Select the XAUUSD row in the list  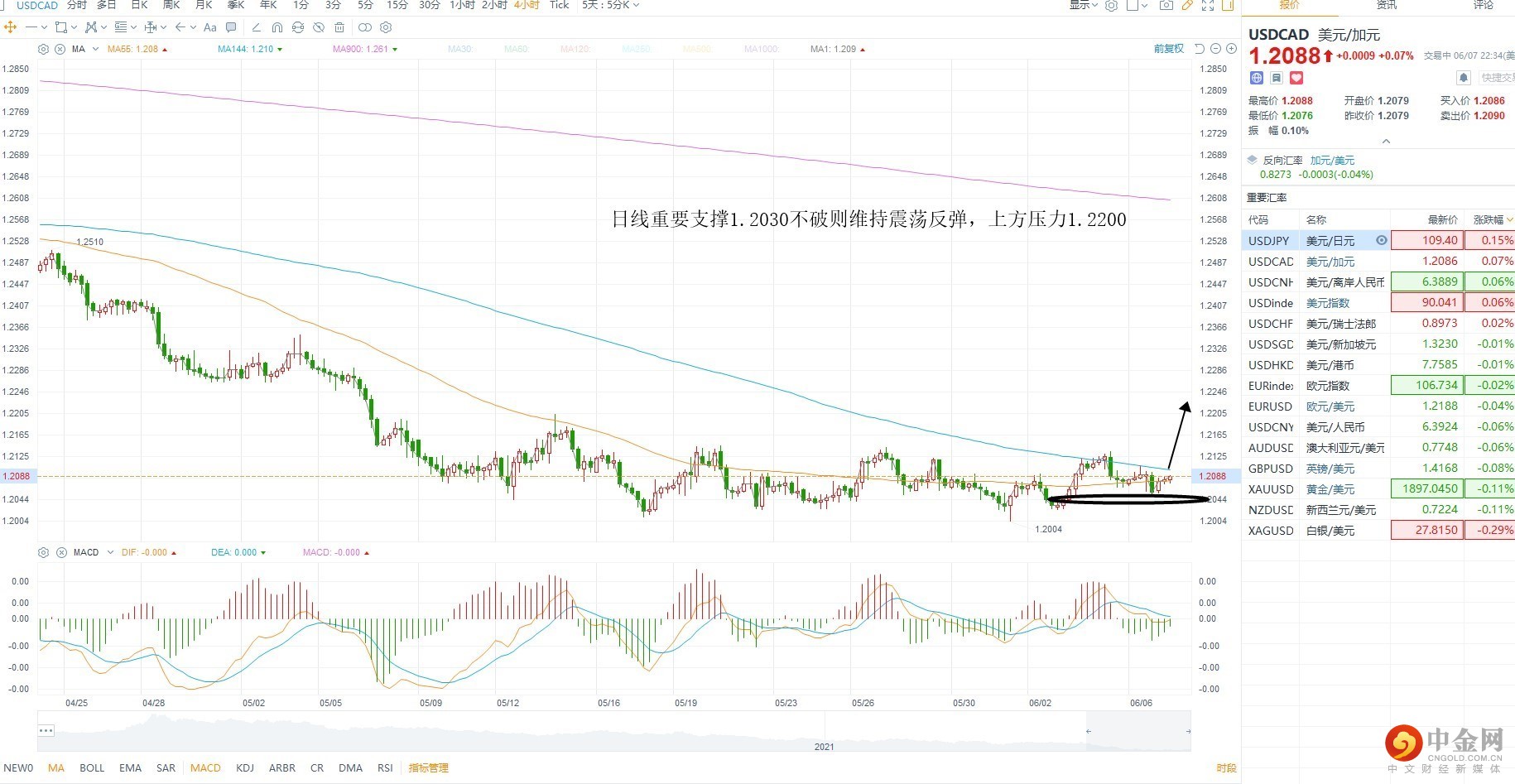pos(1378,489)
